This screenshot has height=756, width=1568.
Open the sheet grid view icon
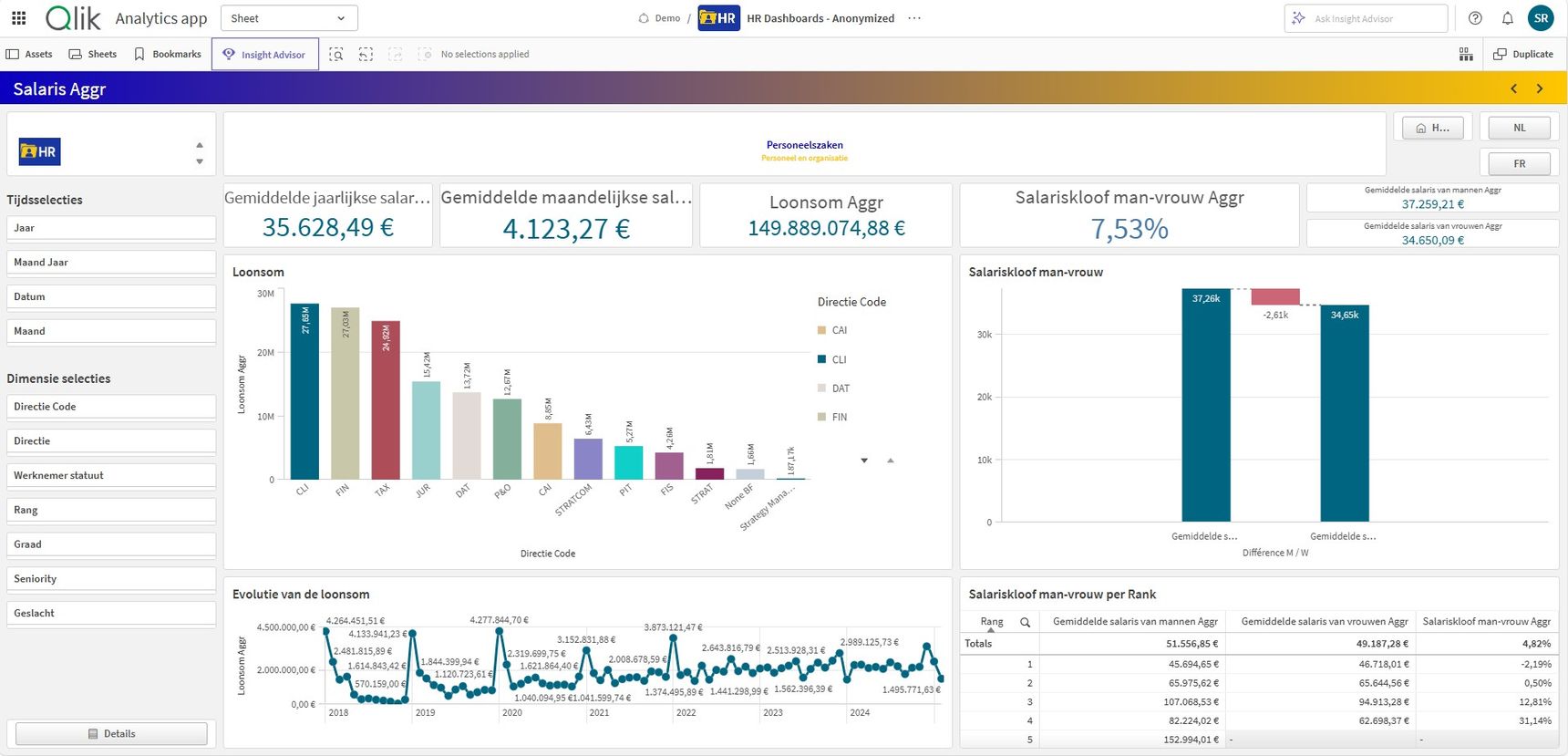click(1466, 55)
